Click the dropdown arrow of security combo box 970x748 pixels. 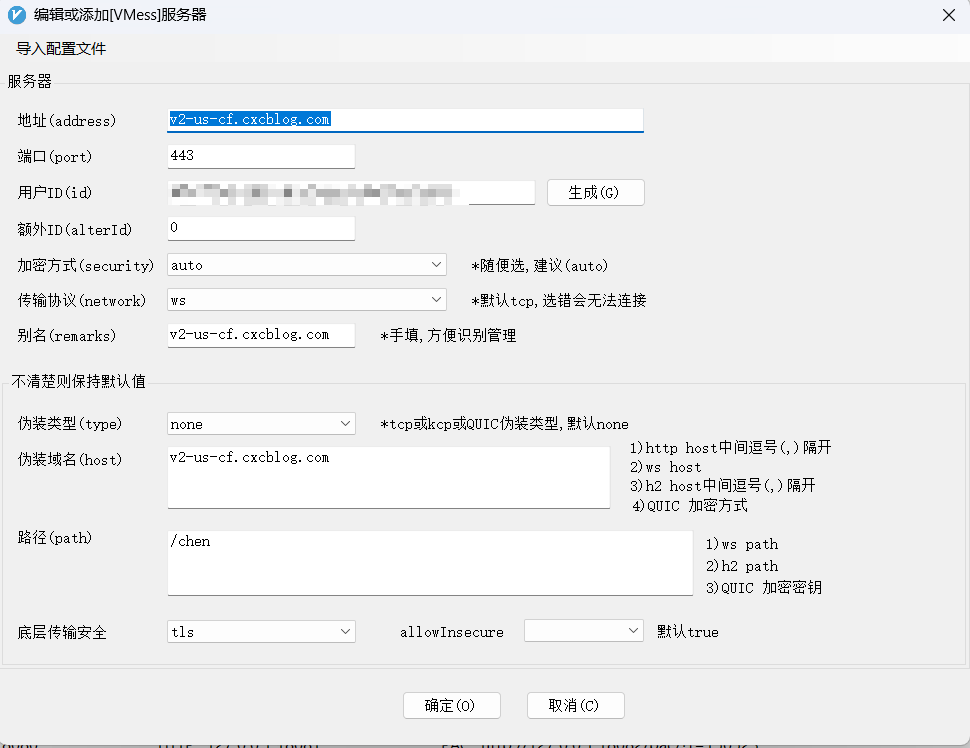436,265
